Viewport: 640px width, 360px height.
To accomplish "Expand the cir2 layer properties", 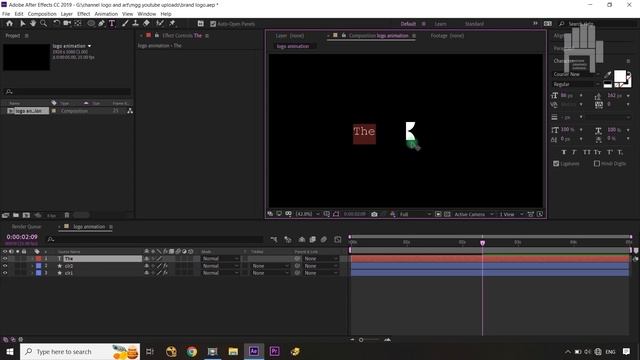I will coord(33,266).
